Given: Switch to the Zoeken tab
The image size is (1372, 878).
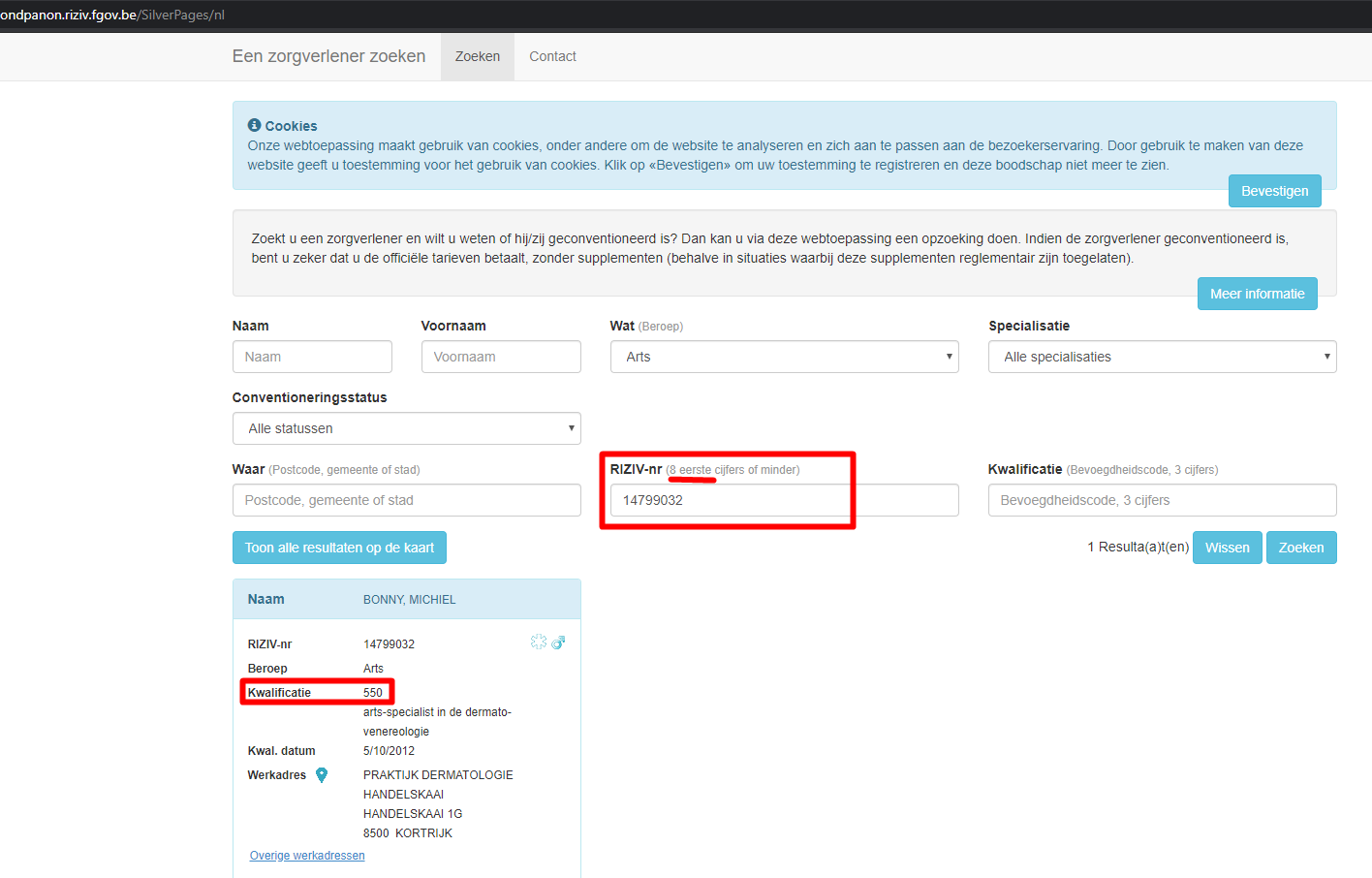Looking at the screenshot, I should [478, 56].
